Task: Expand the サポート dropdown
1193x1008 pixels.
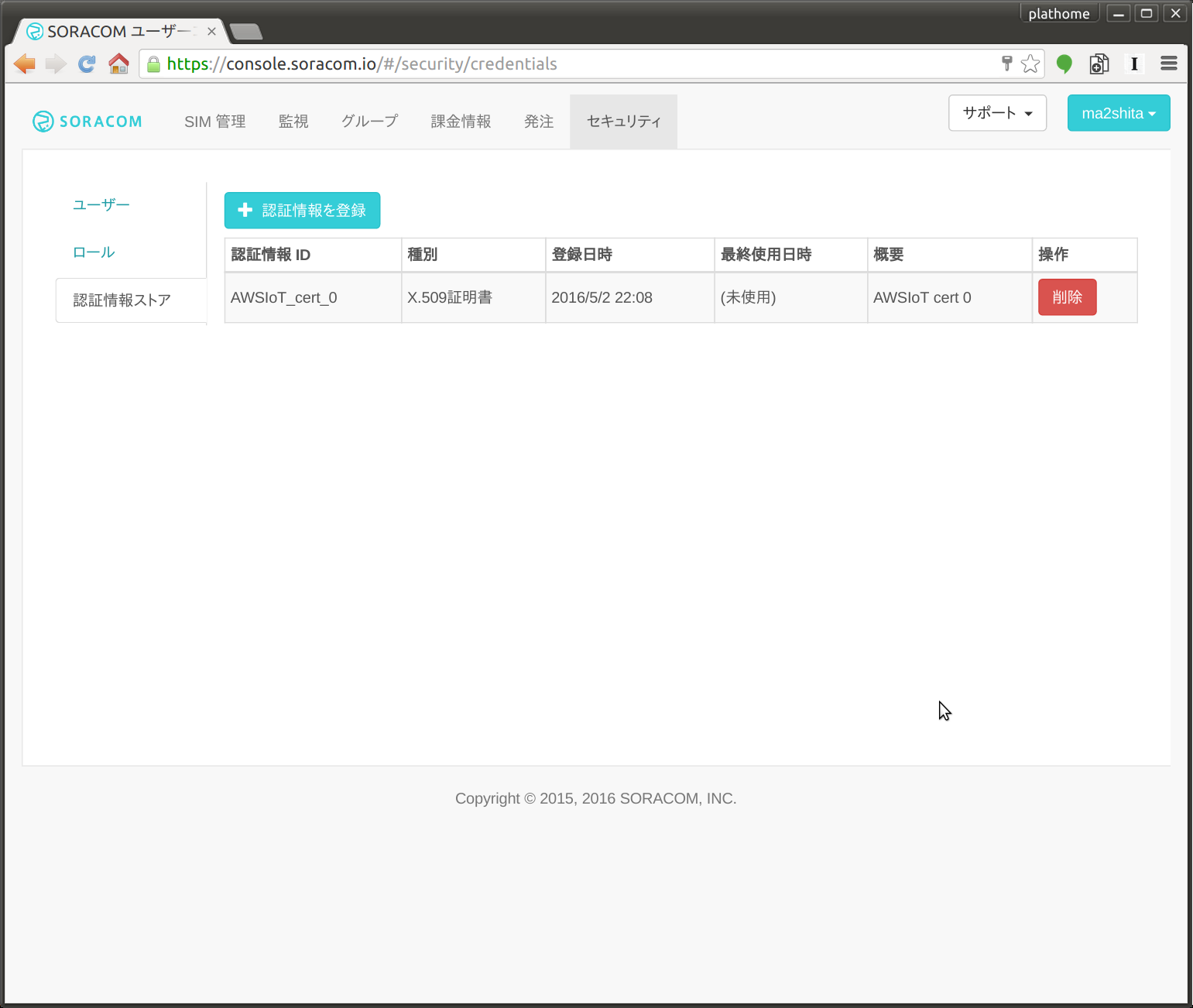Action: point(998,113)
